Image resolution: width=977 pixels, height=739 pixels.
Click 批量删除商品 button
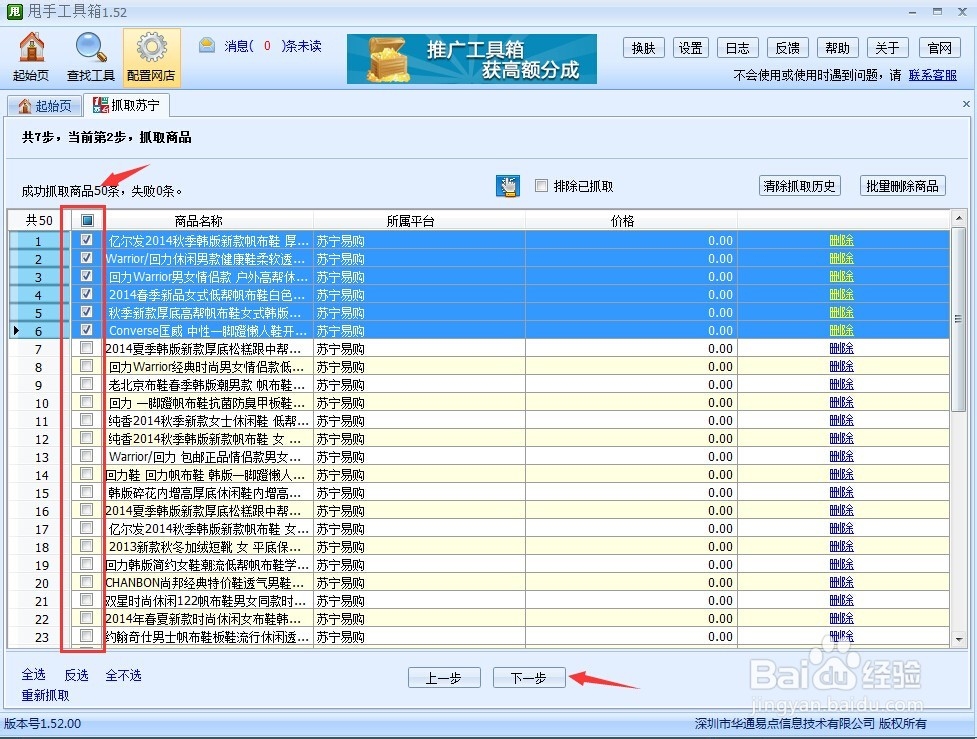(902, 186)
